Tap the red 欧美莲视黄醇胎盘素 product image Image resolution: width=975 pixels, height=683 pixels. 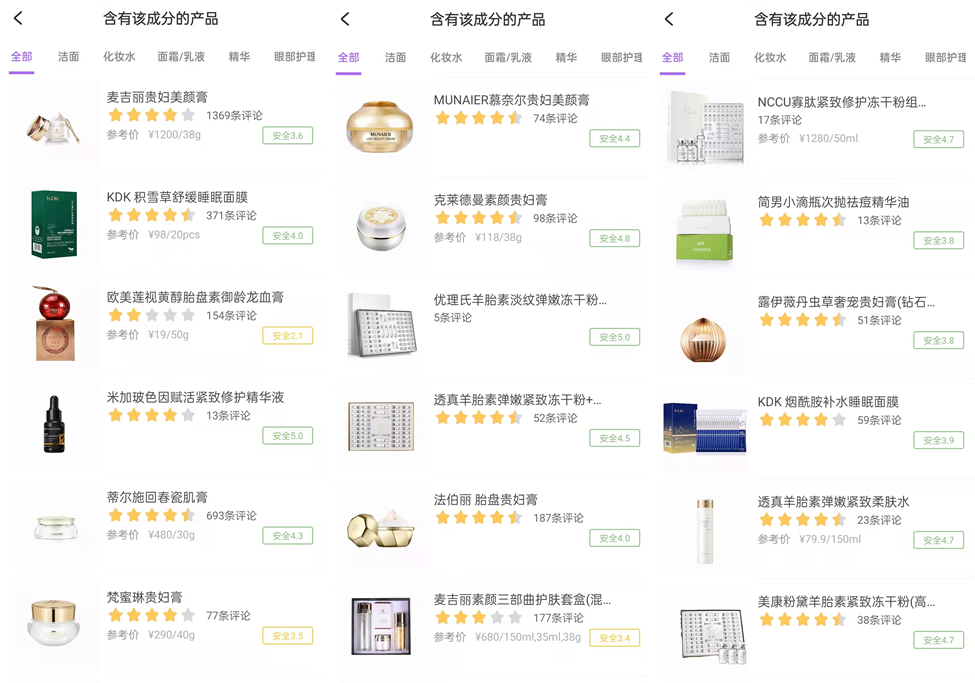pyautogui.click(x=54, y=323)
